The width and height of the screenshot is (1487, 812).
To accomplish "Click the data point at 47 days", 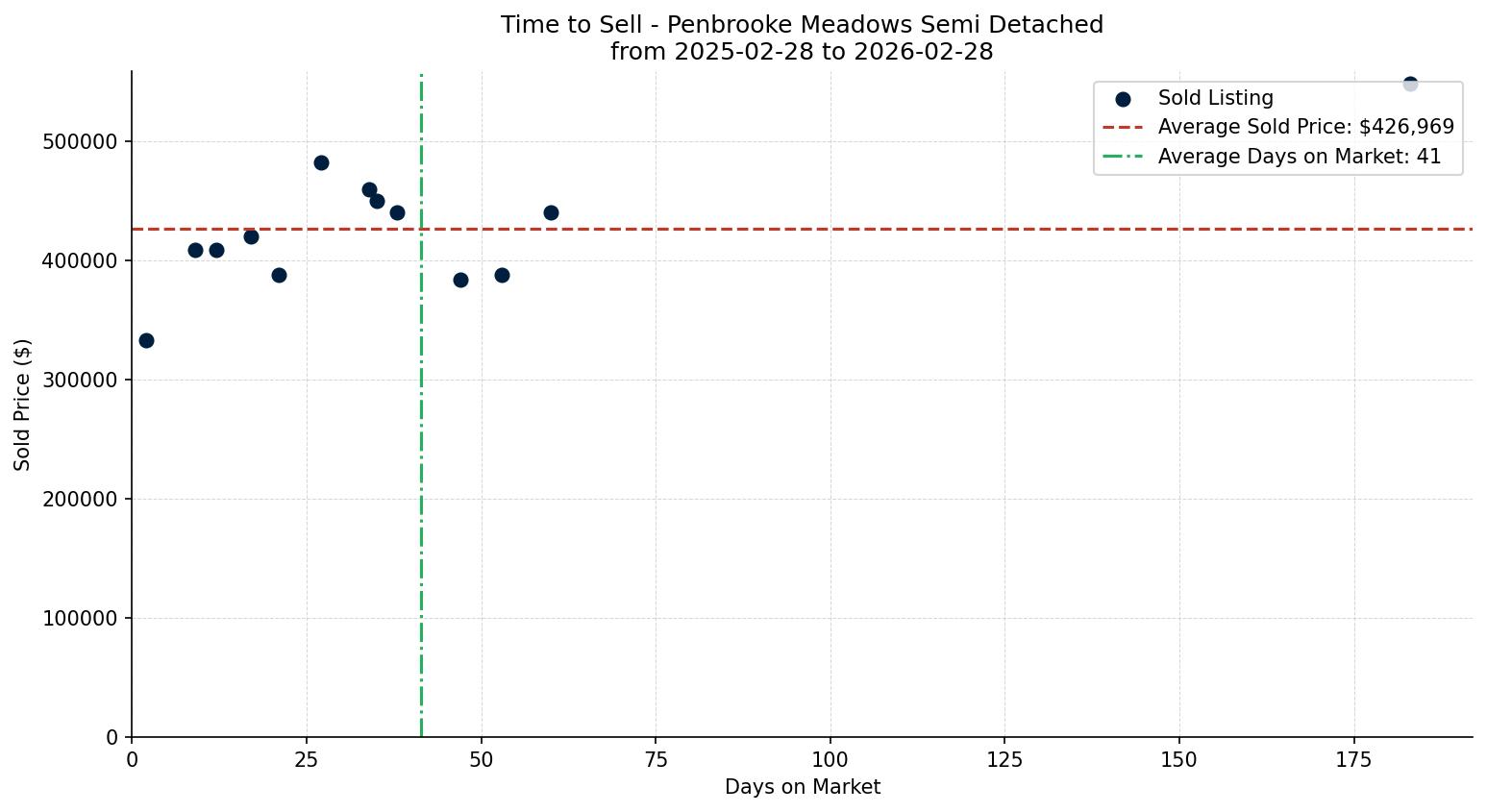I will point(460,280).
